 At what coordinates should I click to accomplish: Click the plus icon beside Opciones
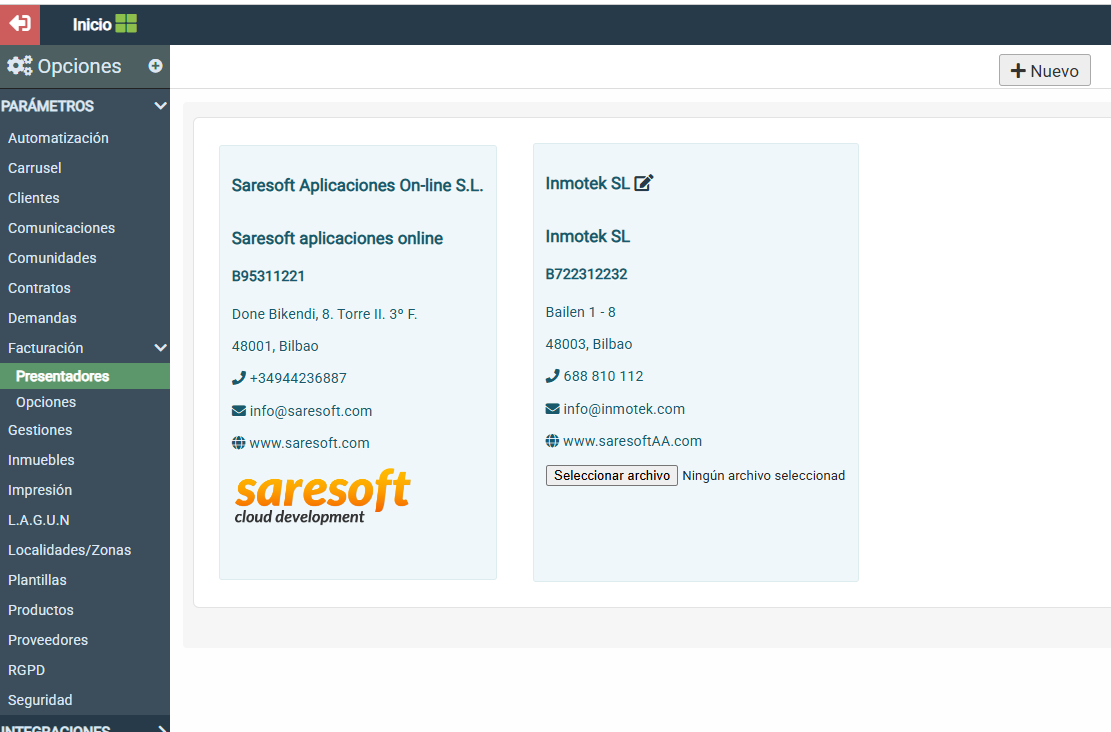(155, 66)
